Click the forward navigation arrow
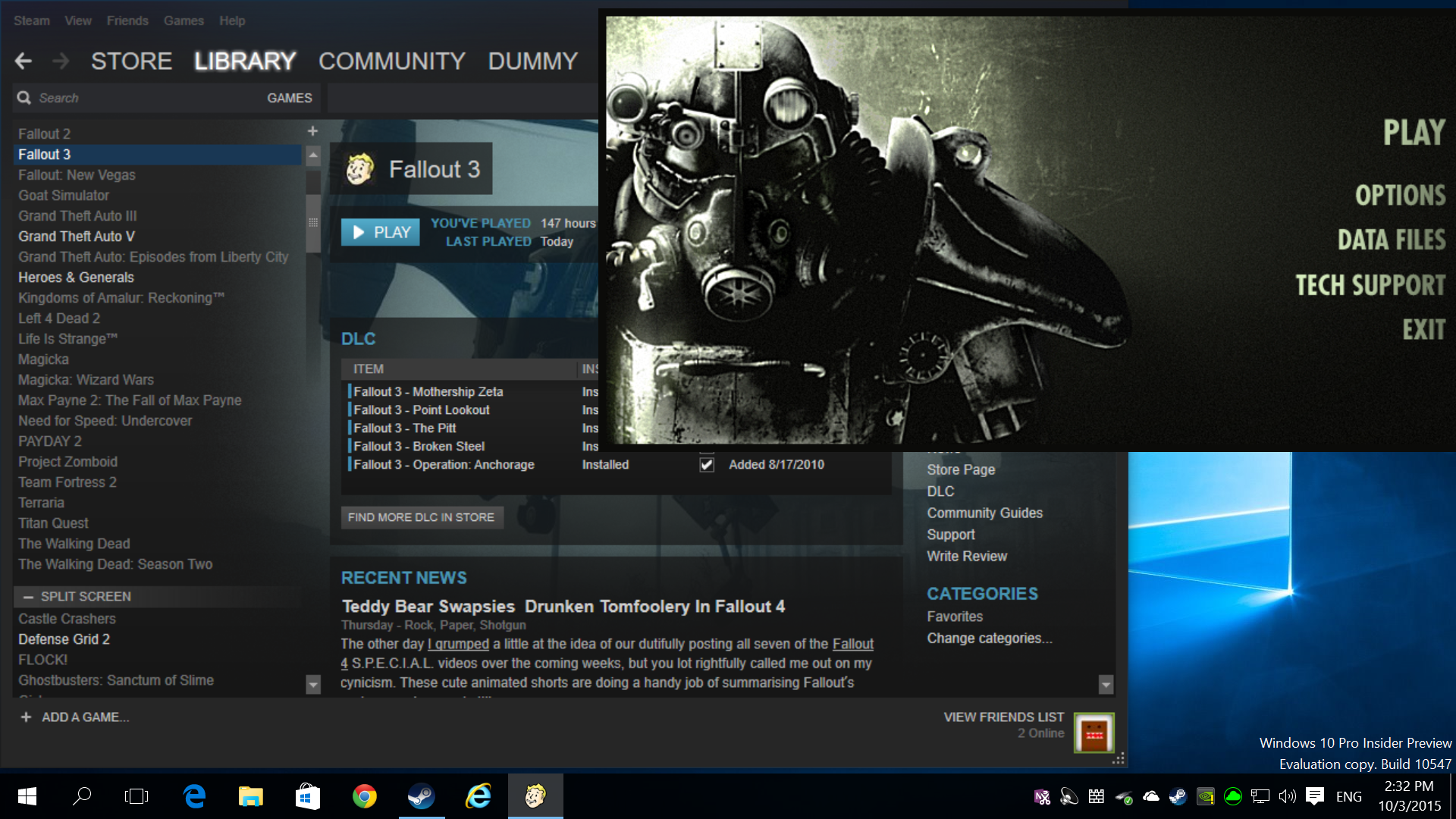The image size is (1456, 819). tap(61, 61)
